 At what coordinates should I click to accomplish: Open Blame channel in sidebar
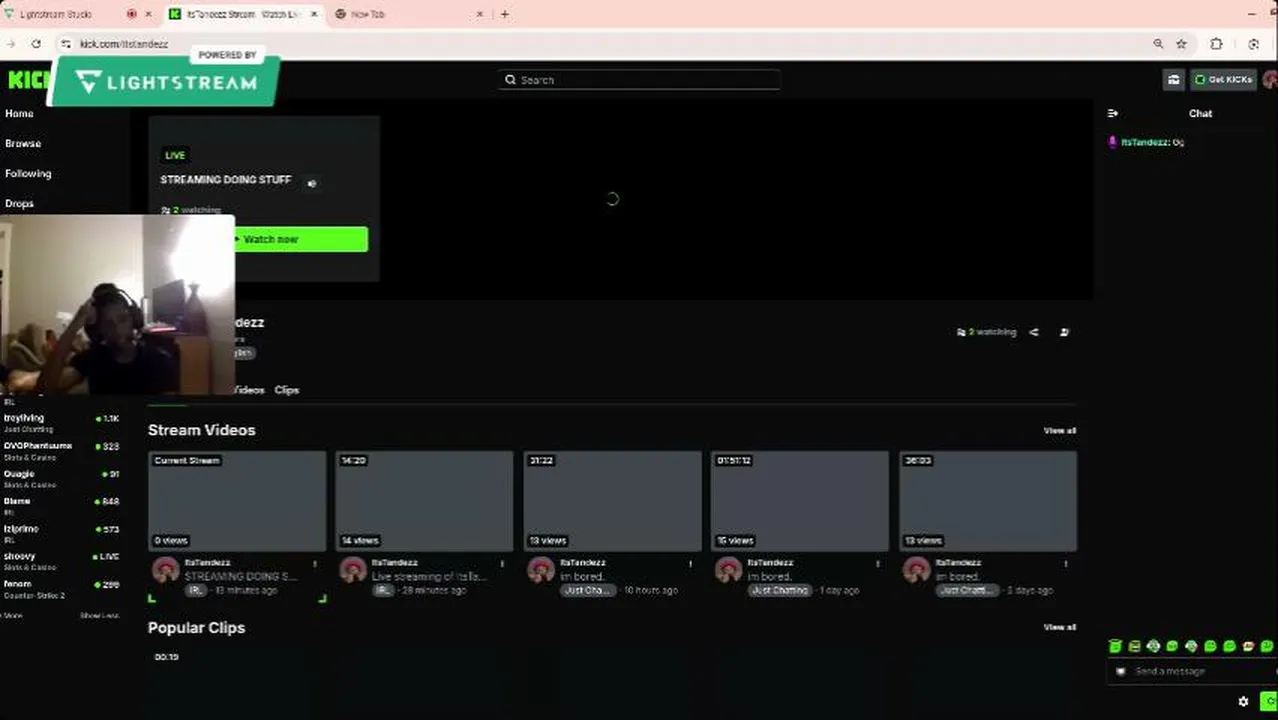(x=61, y=506)
